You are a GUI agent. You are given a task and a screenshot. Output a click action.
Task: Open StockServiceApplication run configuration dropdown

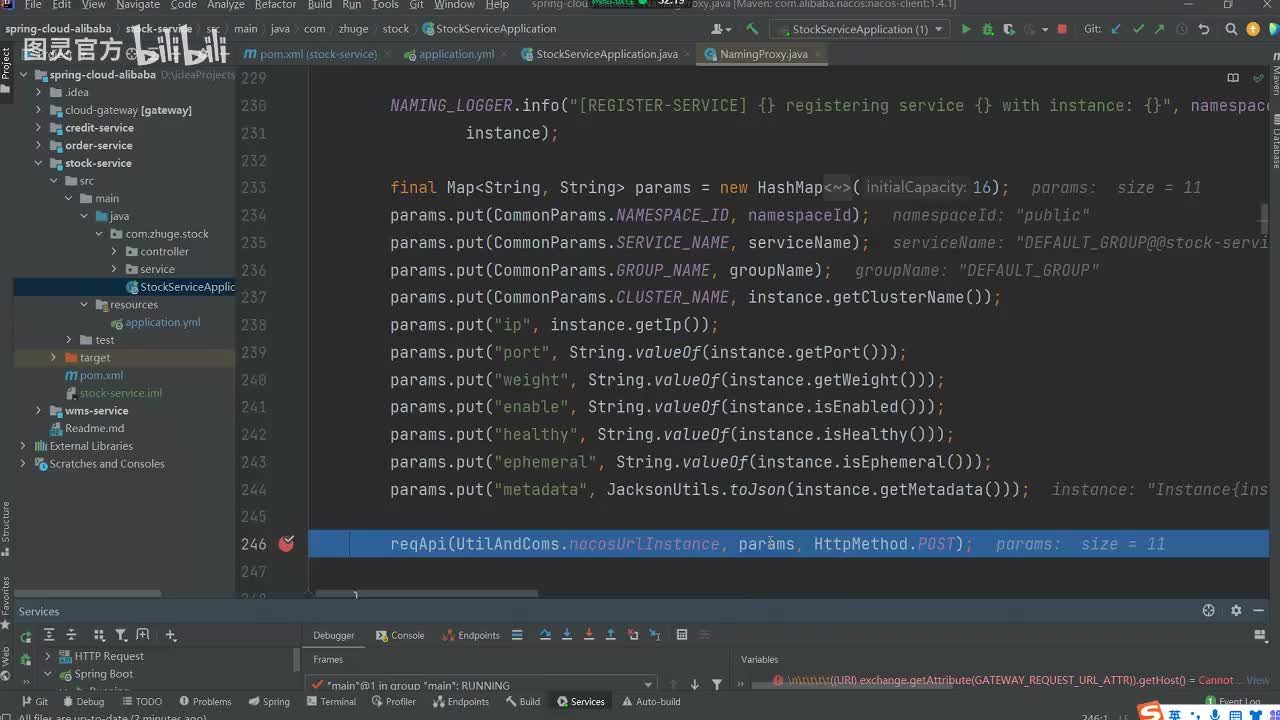tap(858, 29)
